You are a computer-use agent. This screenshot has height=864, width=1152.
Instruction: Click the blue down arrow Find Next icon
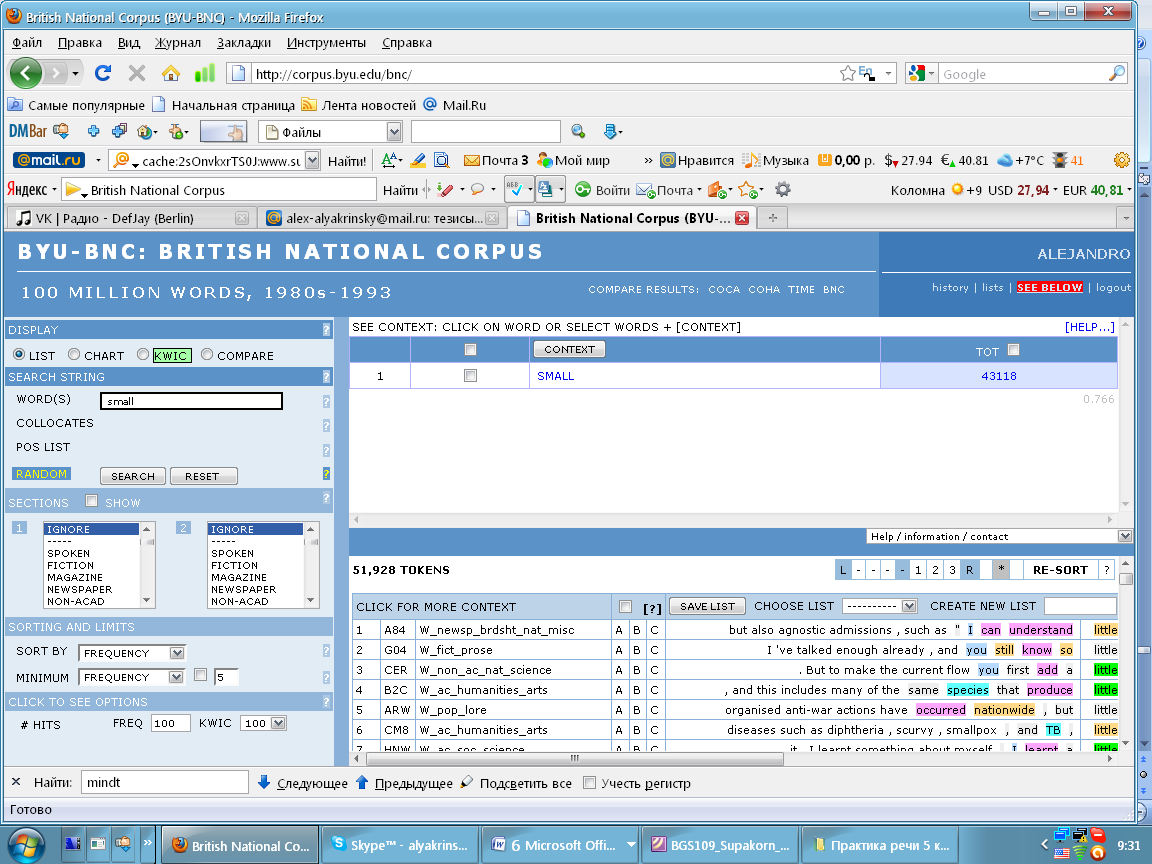click(264, 783)
